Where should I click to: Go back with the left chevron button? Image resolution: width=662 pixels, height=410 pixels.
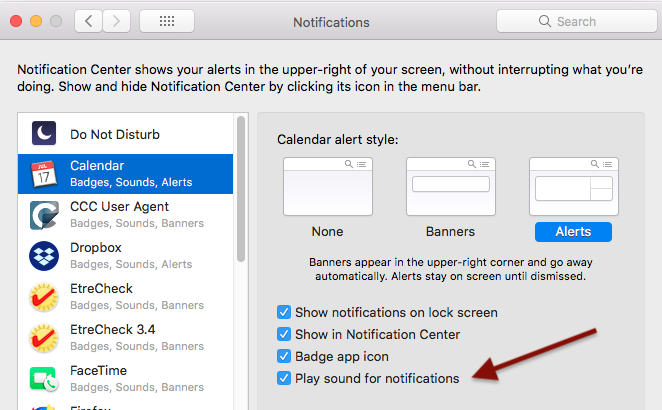pyautogui.click(x=88, y=21)
